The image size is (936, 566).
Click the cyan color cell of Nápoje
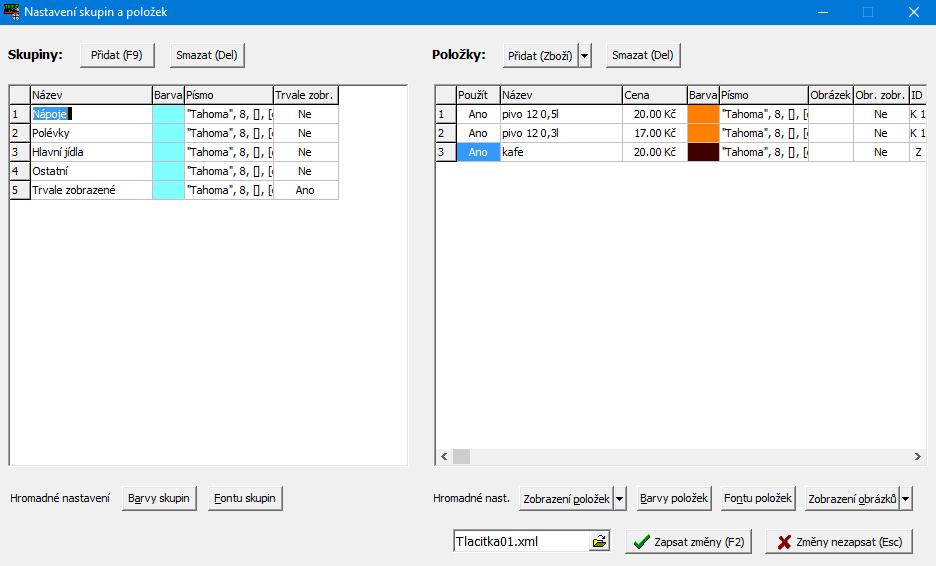coord(168,114)
